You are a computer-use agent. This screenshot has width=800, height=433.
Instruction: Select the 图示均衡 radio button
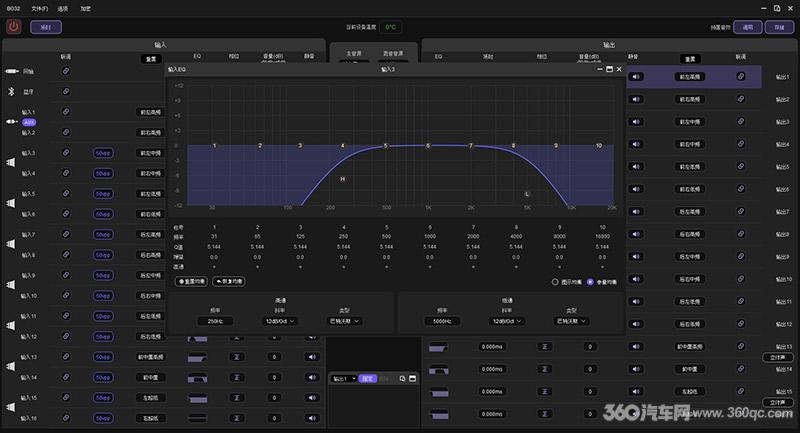pos(555,282)
